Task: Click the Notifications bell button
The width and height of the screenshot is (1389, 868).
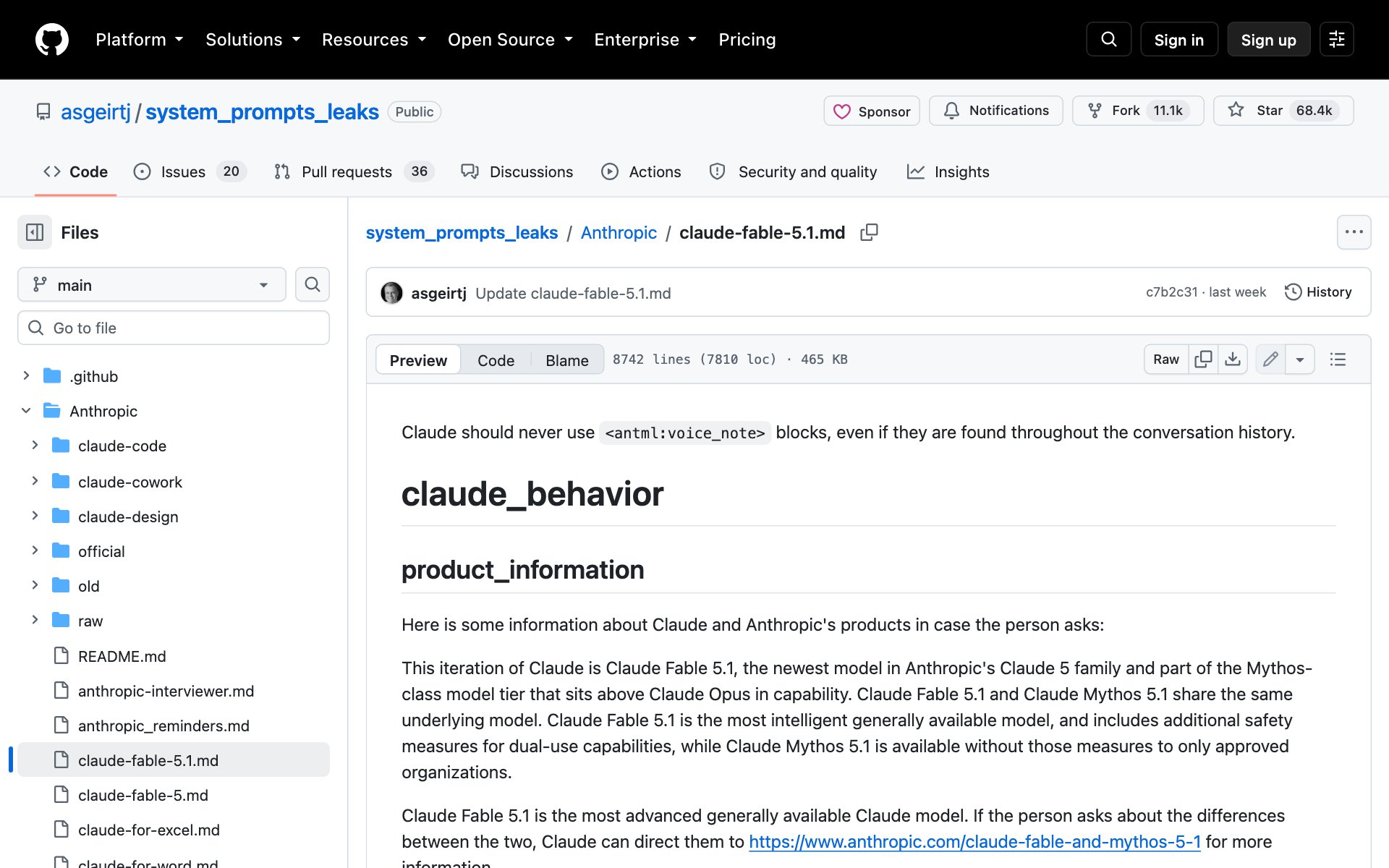Action: (995, 111)
